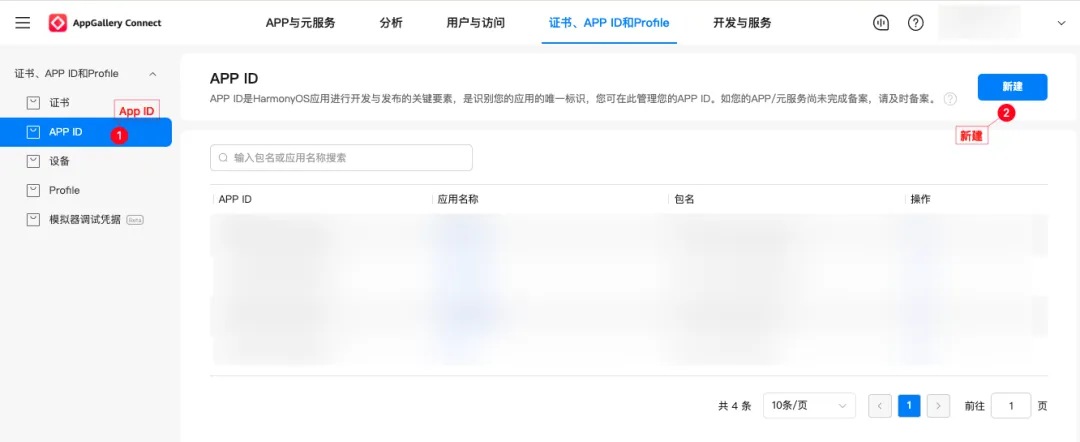
Task: Switch to APP与元服务 tab
Action: (300, 23)
